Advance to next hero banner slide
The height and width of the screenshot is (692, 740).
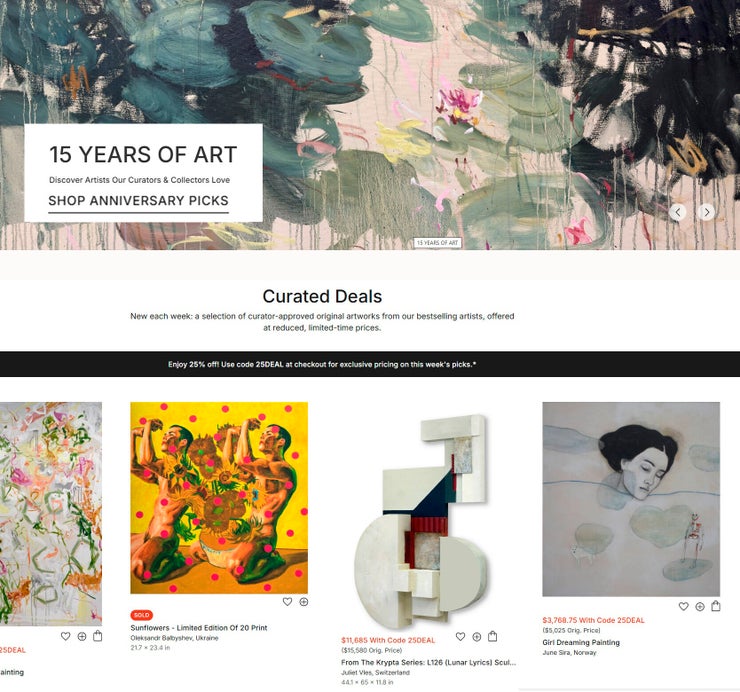(706, 212)
